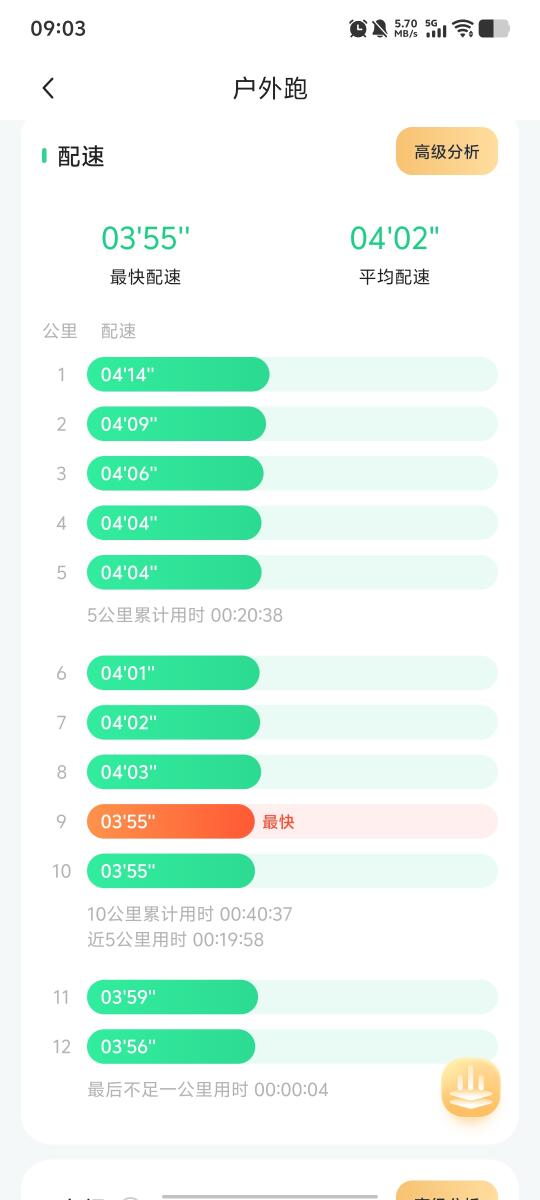Tap the 5G signal indicator
540x1200 pixels.
(x=436, y=28)
